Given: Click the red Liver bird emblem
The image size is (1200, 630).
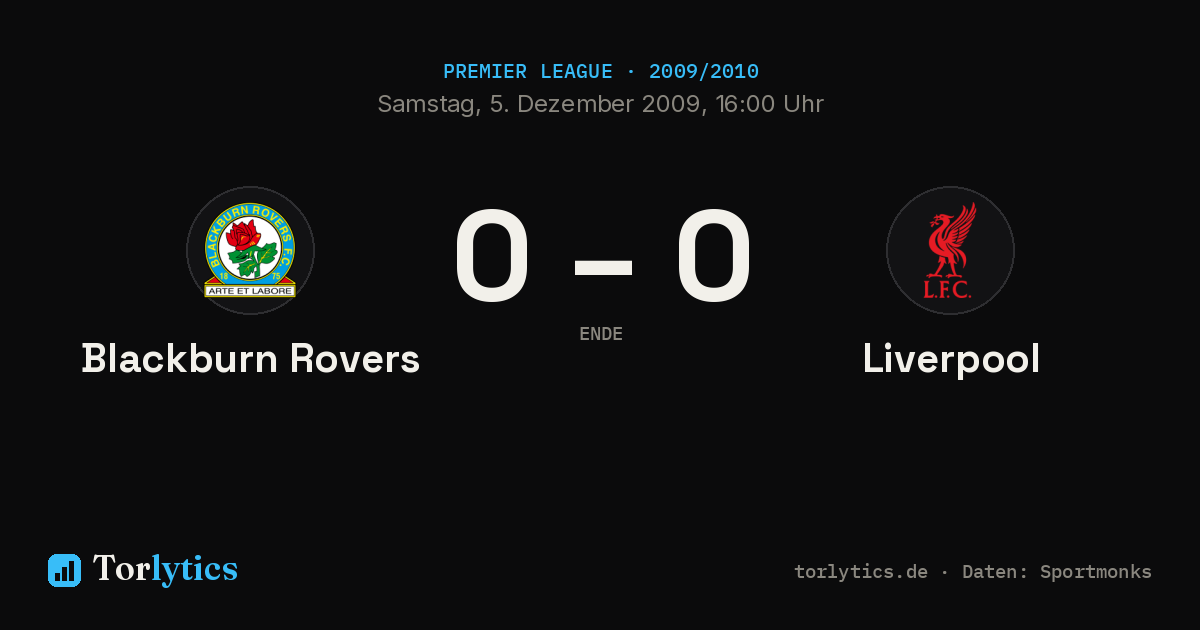Looking at the screenshot, I should point(951,240).
